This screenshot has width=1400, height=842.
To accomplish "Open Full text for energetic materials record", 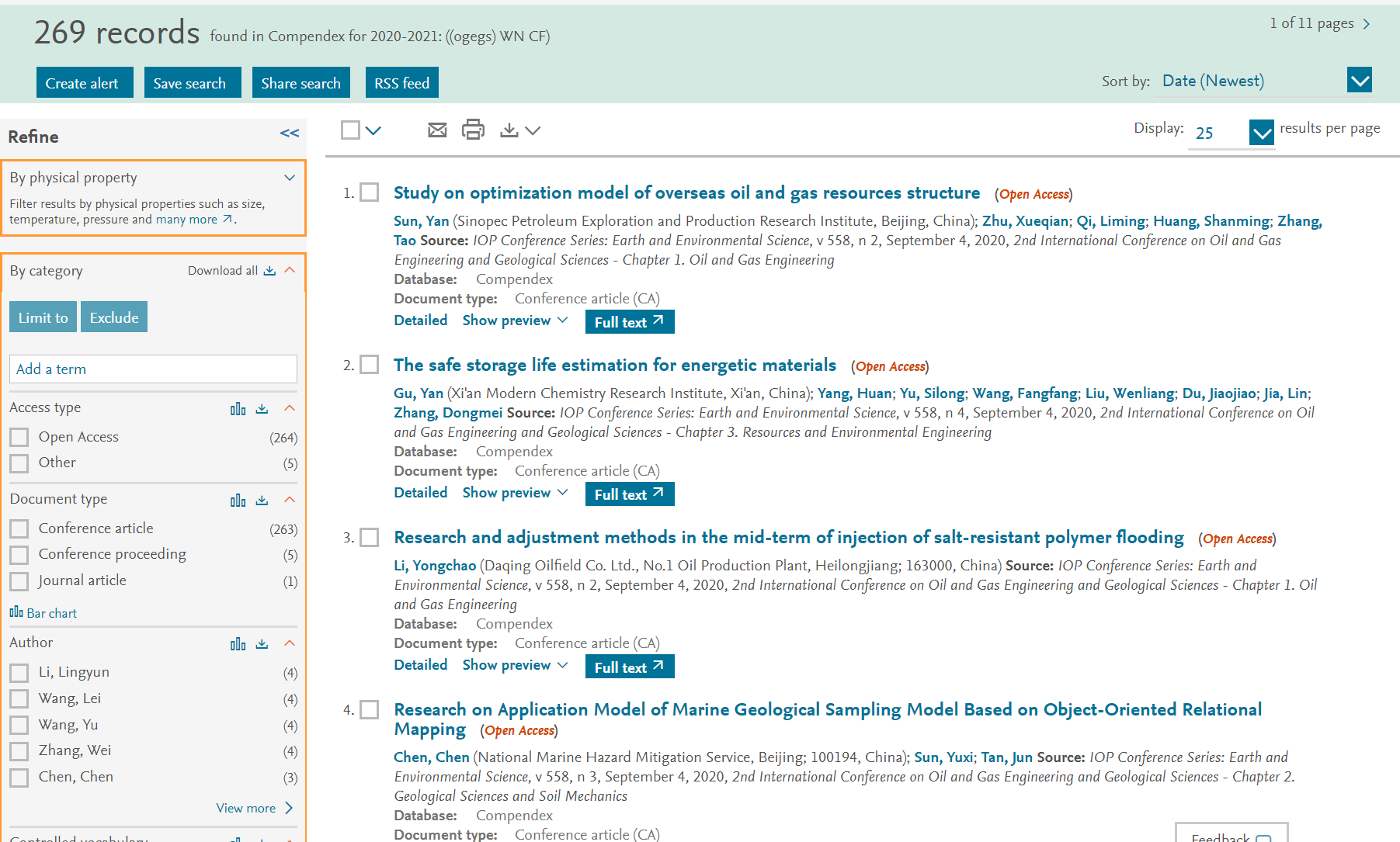I will 630,494.
